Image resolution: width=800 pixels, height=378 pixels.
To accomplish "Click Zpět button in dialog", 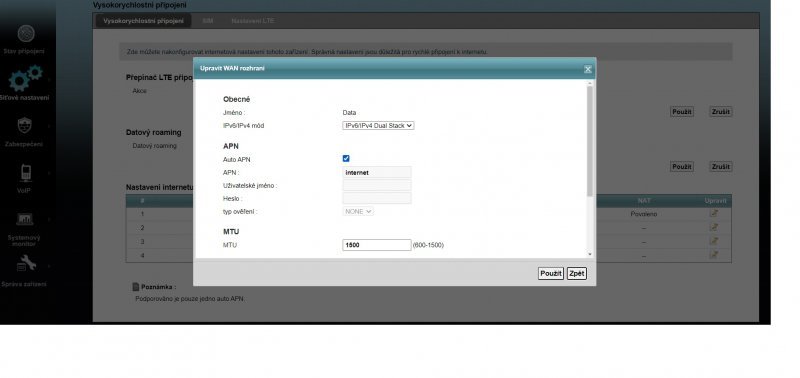I will tap(577, 274).
